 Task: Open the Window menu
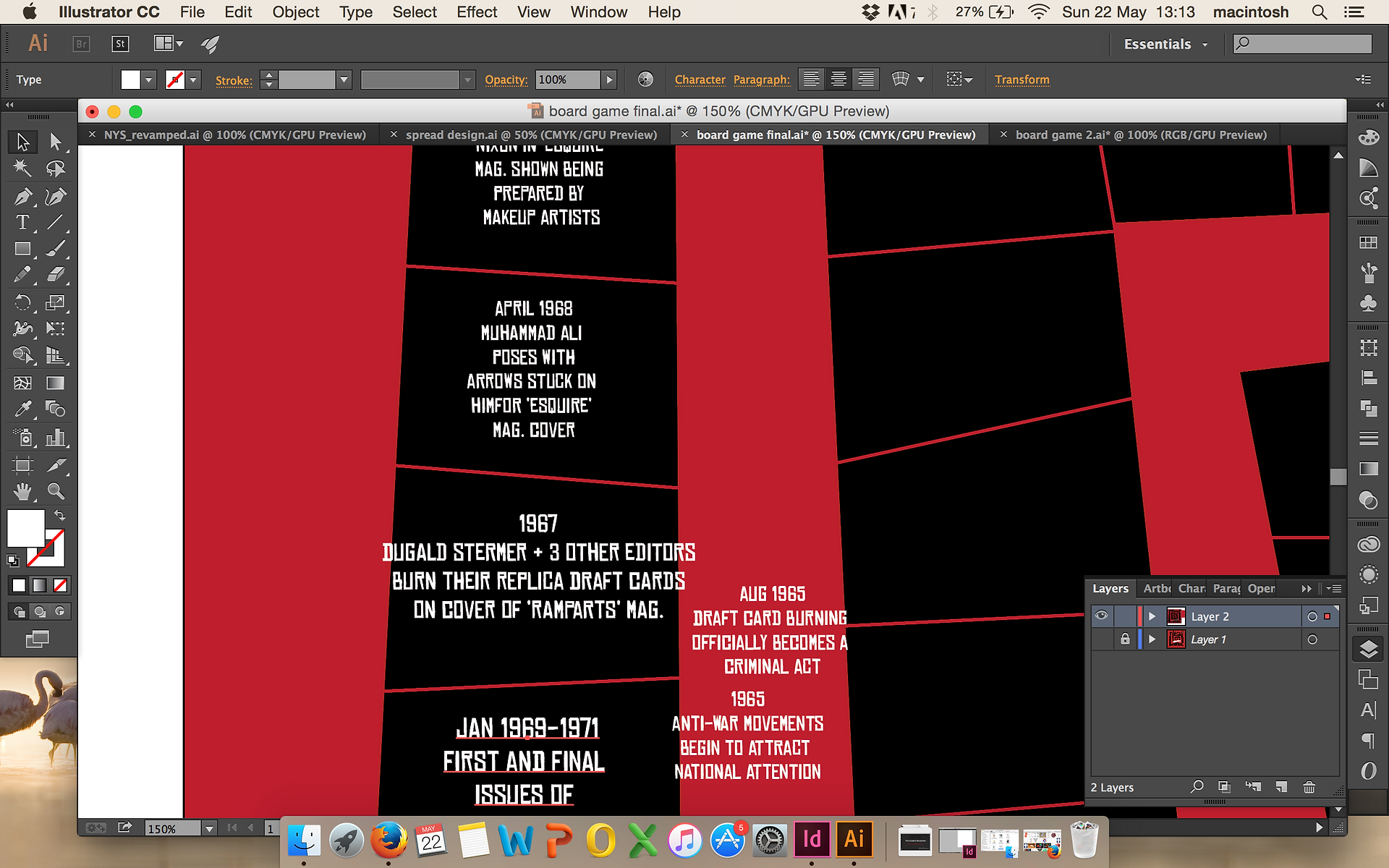(x=599, y=12)
